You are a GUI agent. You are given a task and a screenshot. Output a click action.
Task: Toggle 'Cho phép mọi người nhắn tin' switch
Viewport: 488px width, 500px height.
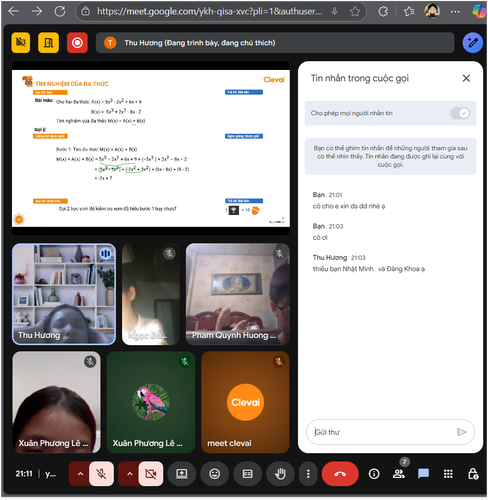(460, 113)
